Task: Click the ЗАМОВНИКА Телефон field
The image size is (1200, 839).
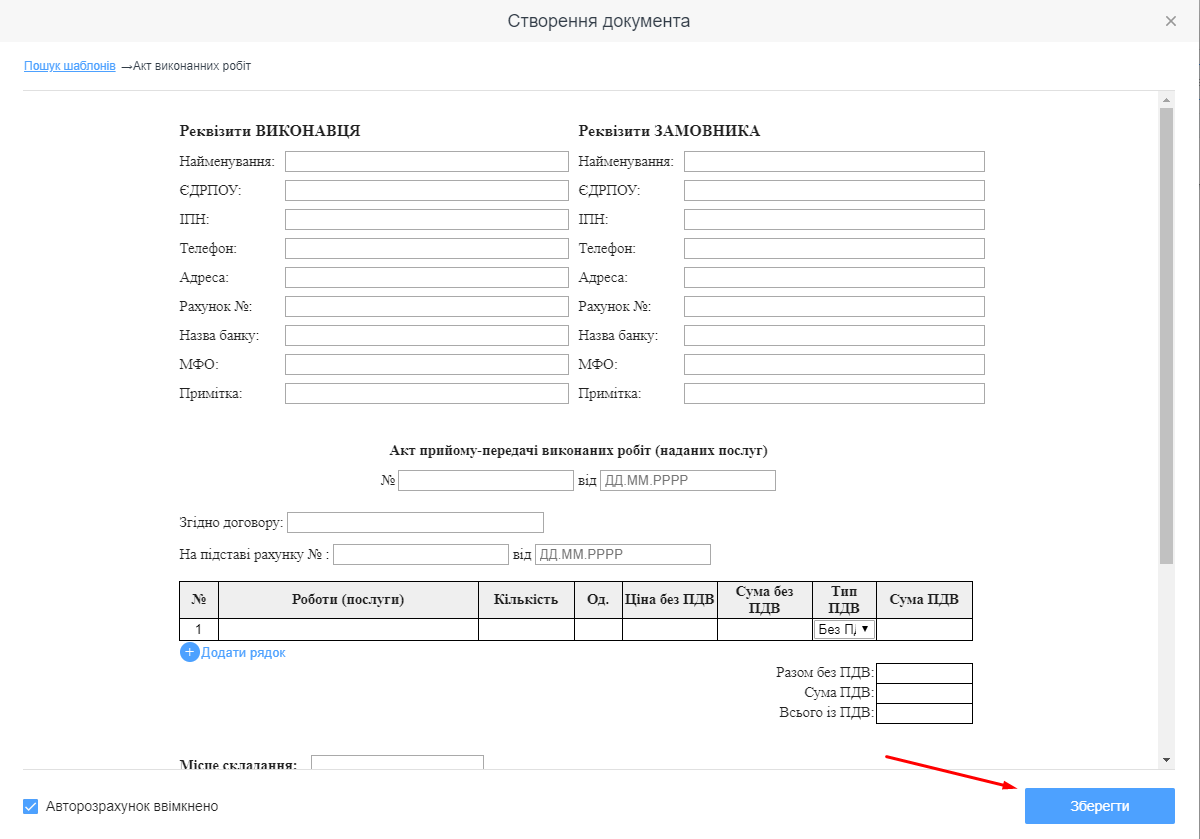Action: (834, 248)
